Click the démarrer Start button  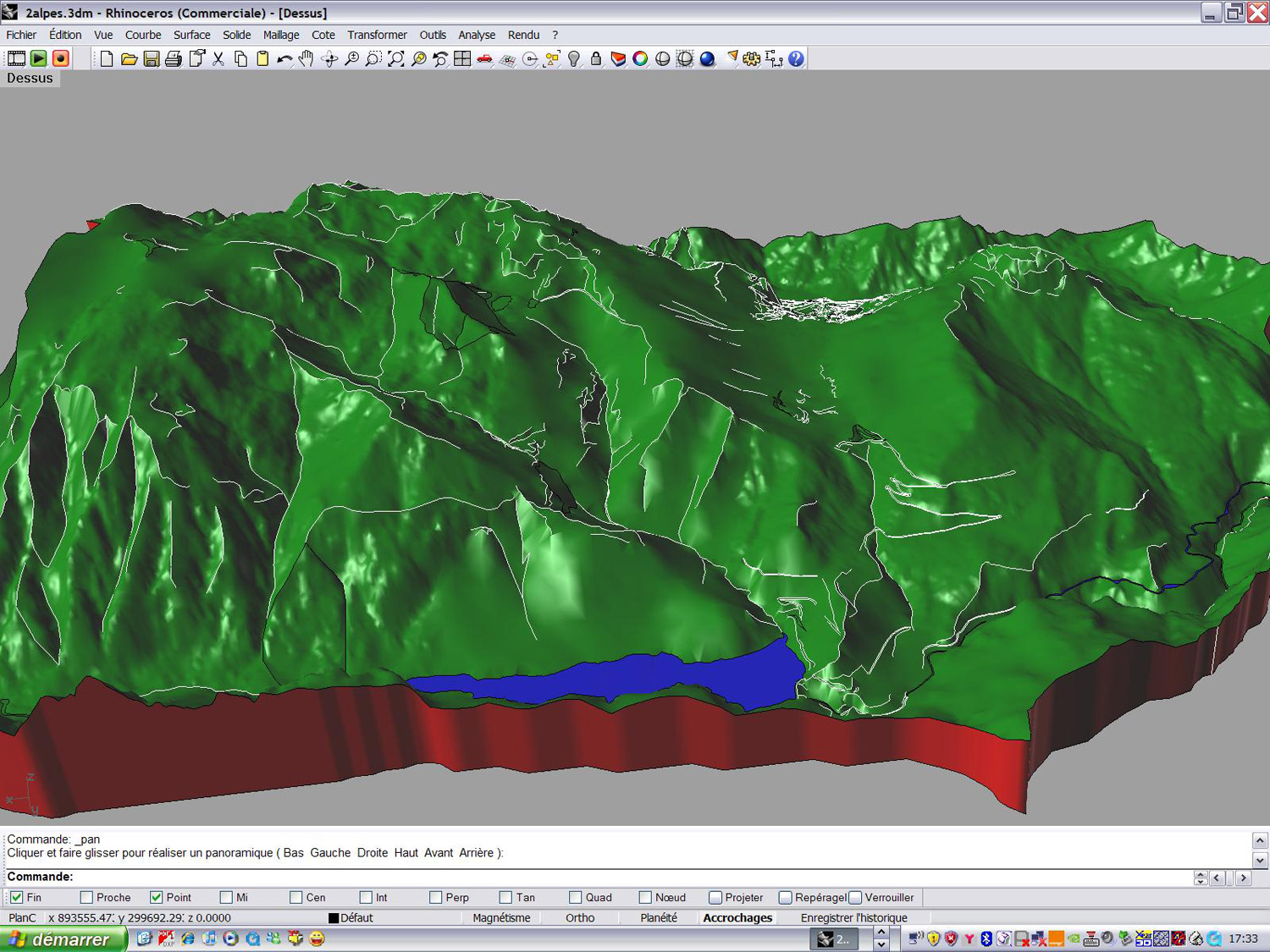point(62,938)
